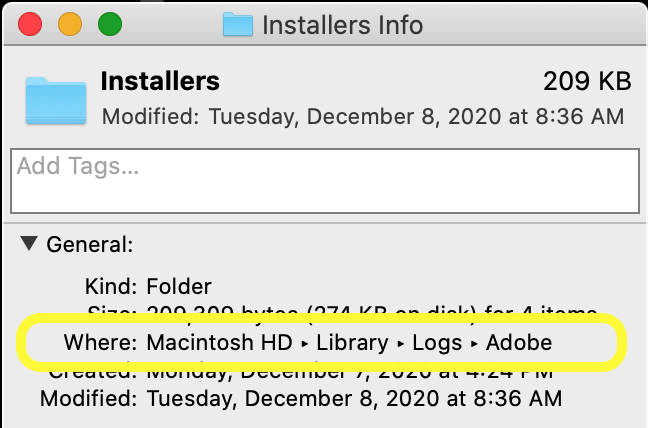Minimize the Info window with yellow button
The width and height of the screenshot is (648, 428).
tap(70, 24)
